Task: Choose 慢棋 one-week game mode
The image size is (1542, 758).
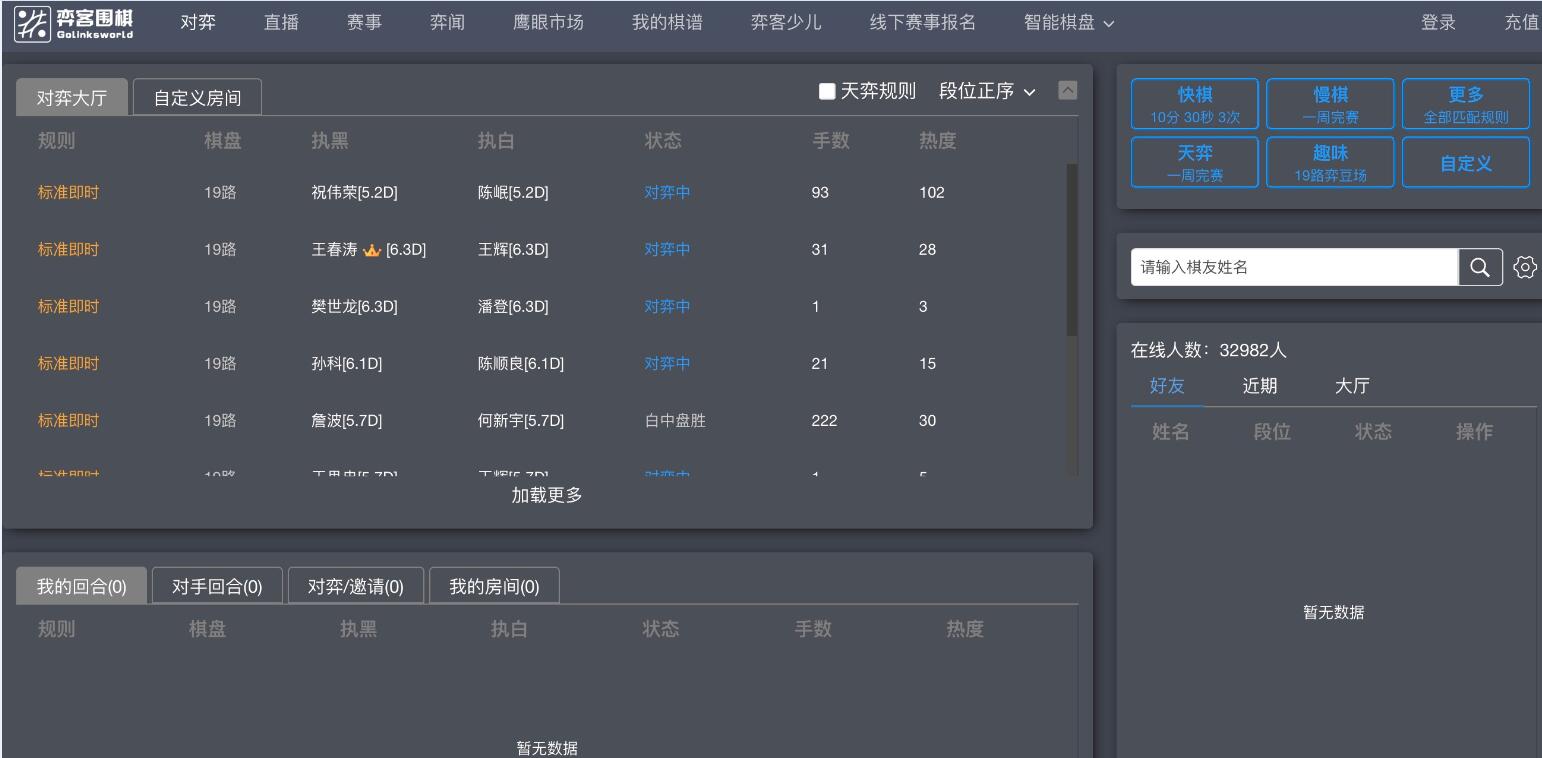Action: click(x=1331, y=103)
